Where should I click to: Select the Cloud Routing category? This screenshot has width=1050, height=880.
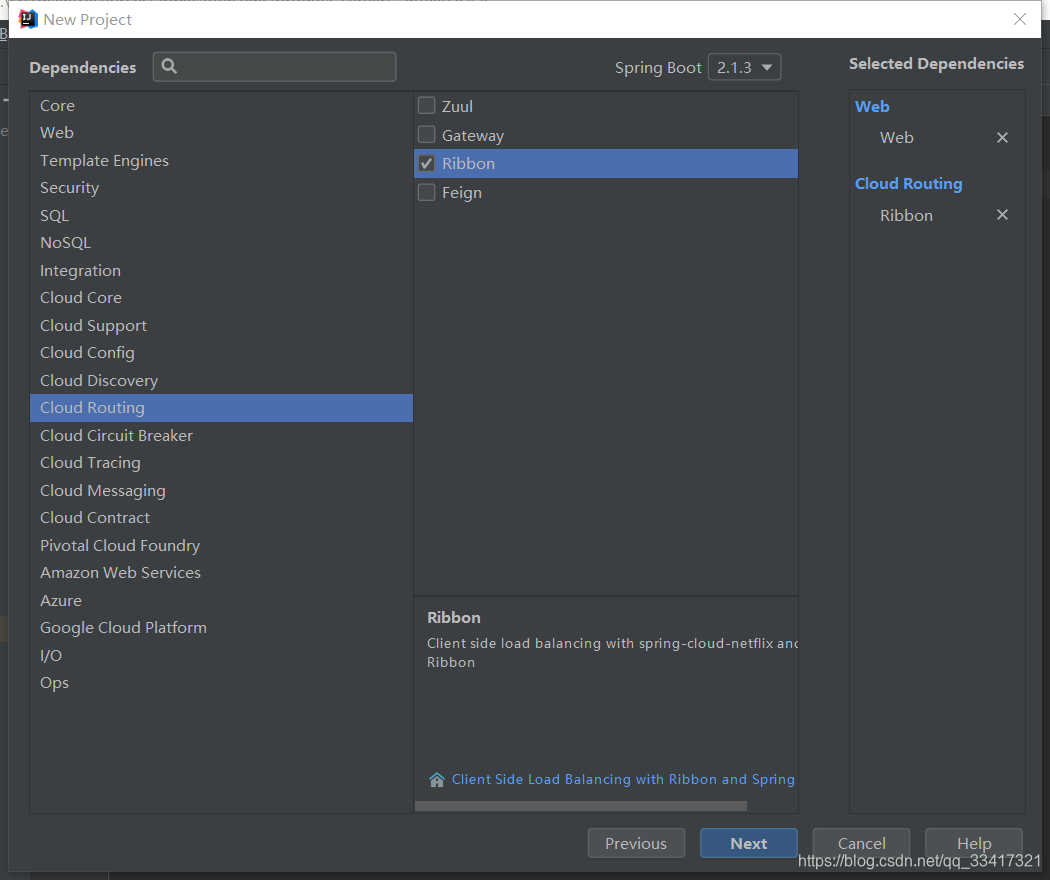pyautogui.click(x=221, y=408)
